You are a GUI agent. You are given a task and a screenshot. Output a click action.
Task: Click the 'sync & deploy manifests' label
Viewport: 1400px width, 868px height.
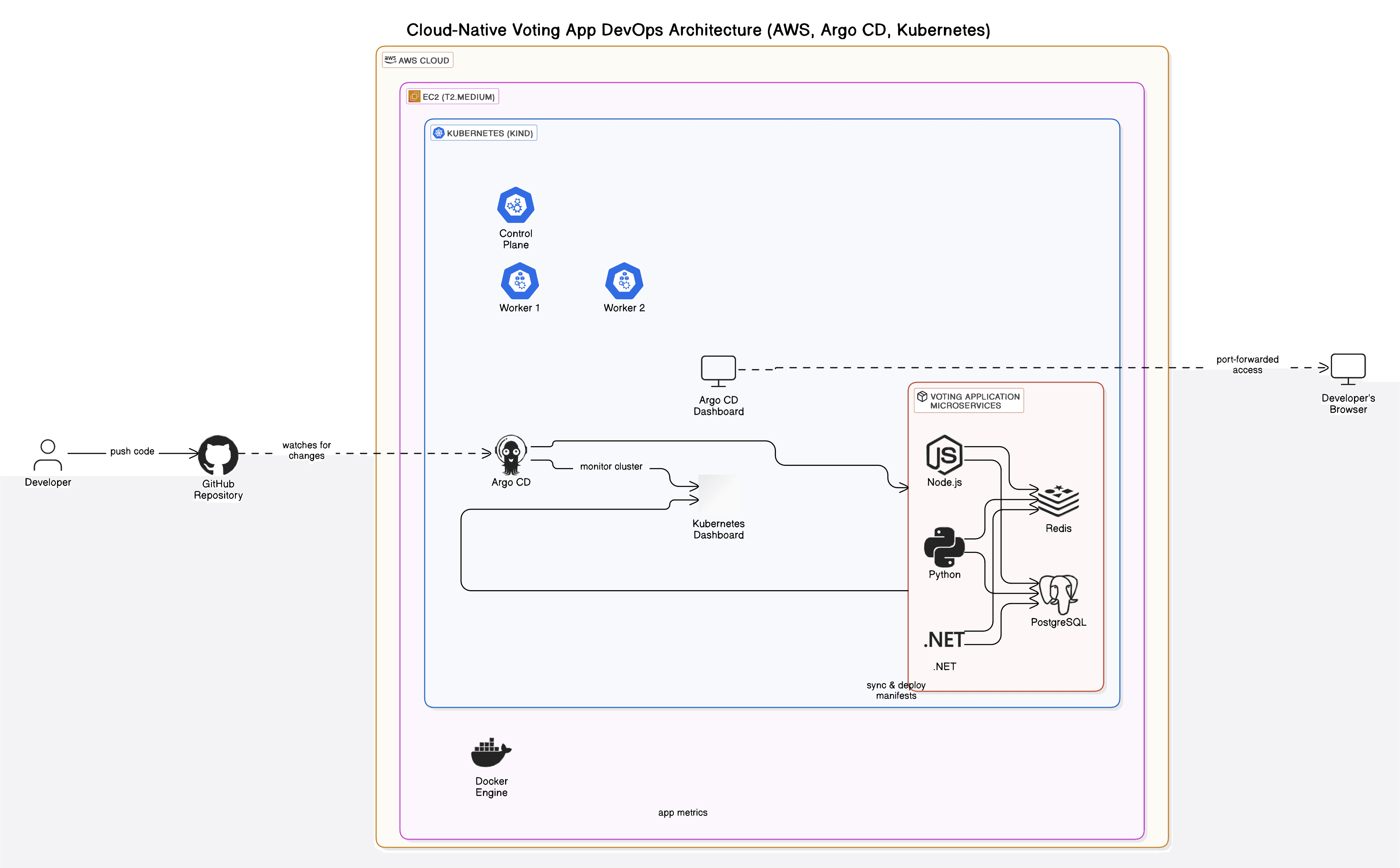896,690
